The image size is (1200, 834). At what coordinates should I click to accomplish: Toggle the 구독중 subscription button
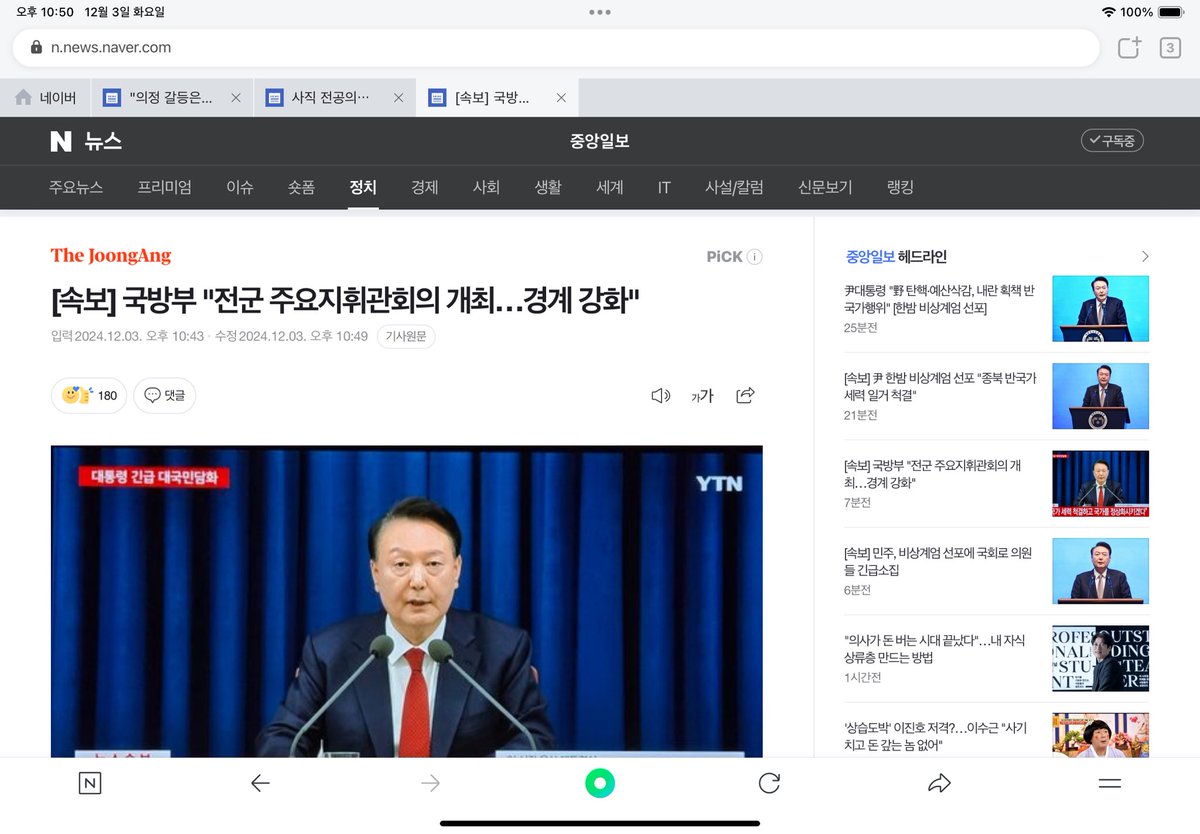pos(1112,141)
